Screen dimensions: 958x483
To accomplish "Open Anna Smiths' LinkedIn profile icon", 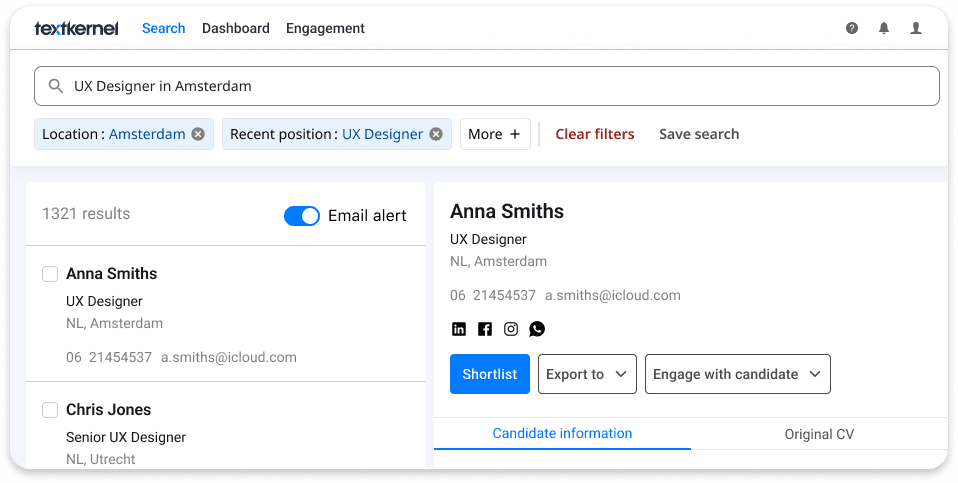I will pos(459,329).
